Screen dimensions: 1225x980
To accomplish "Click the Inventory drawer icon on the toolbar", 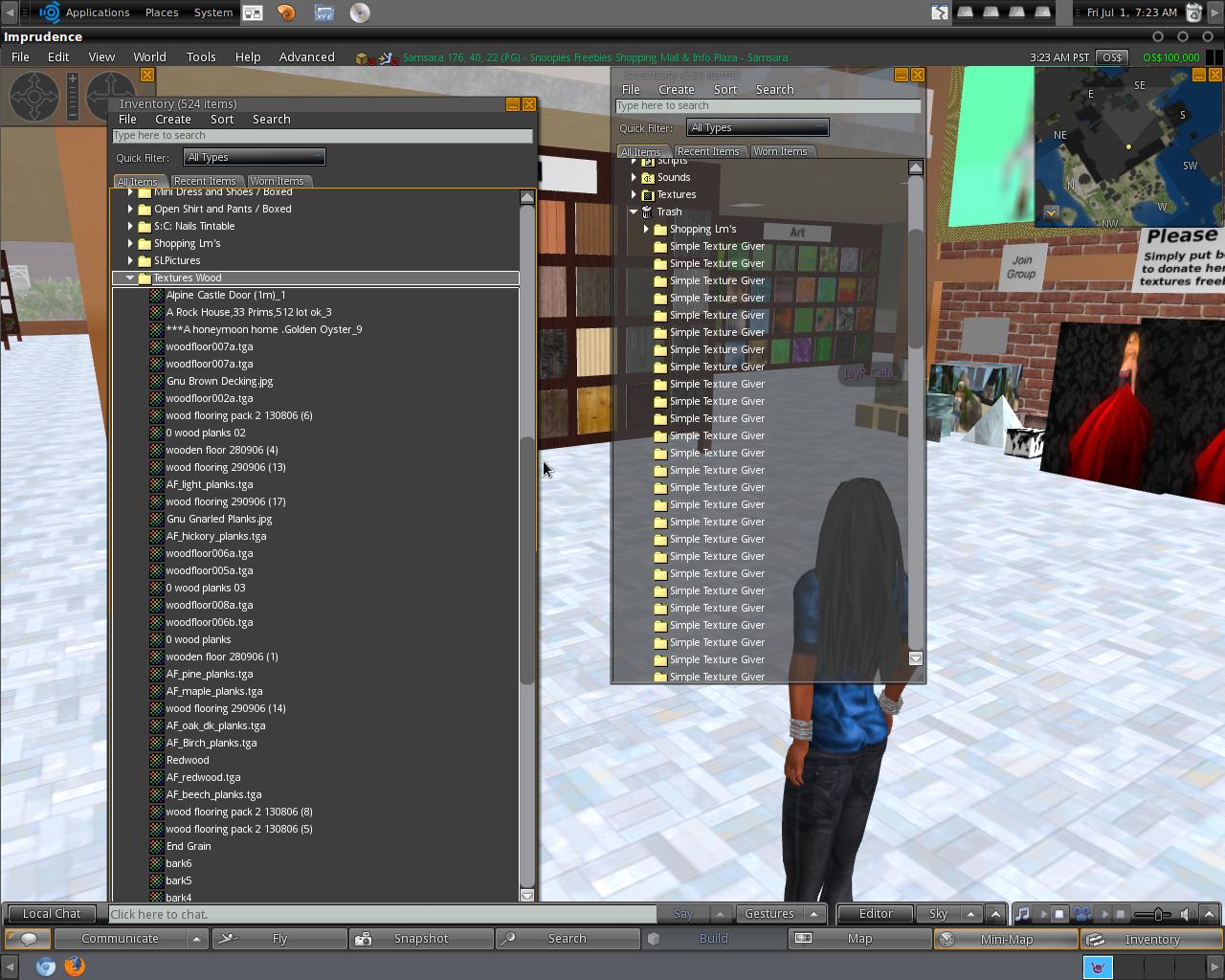I will pos(1096,939).
